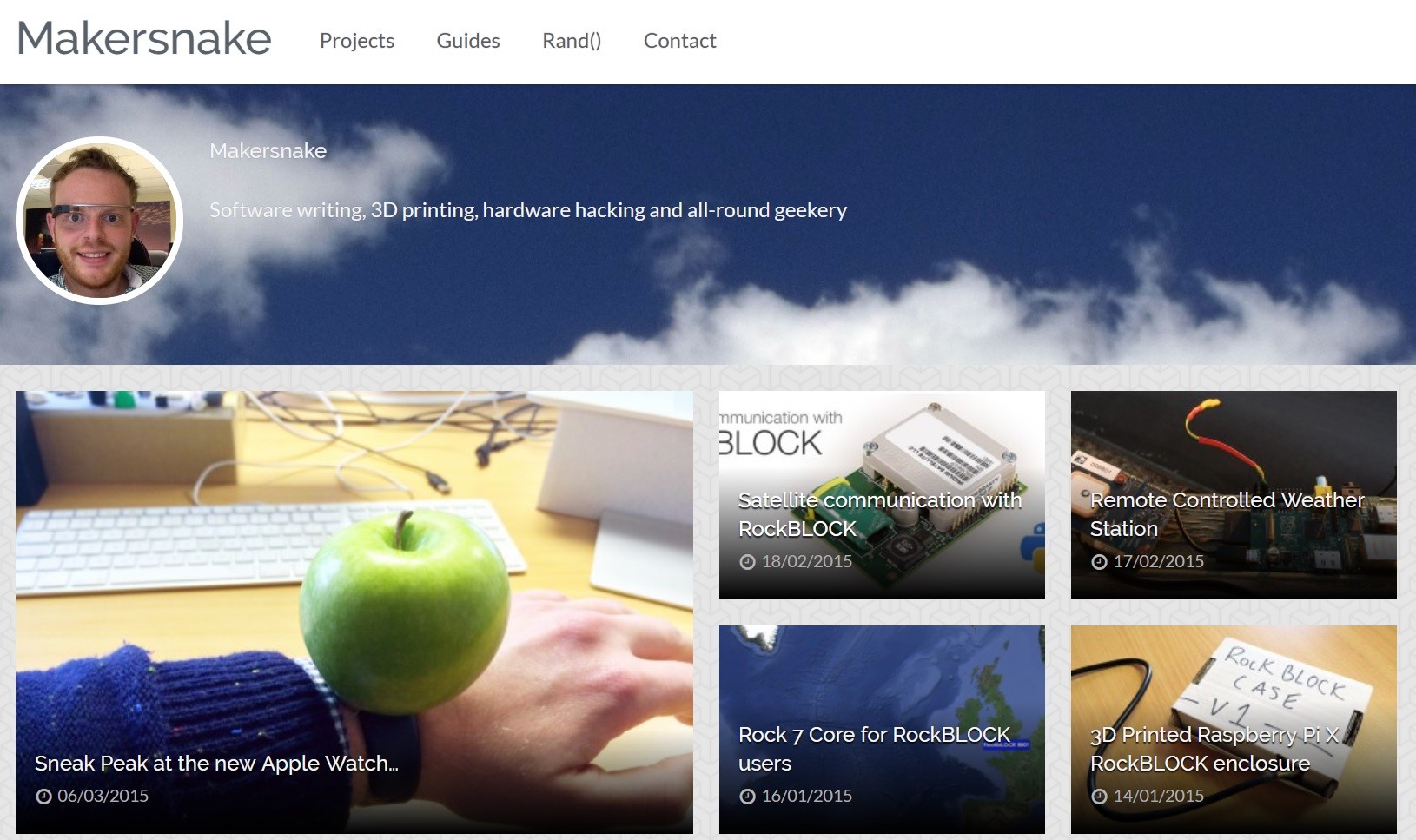Open the Sneak Peak at Apple Watch post
This screenshot has width=1416, height=840.
coord(216,763)
